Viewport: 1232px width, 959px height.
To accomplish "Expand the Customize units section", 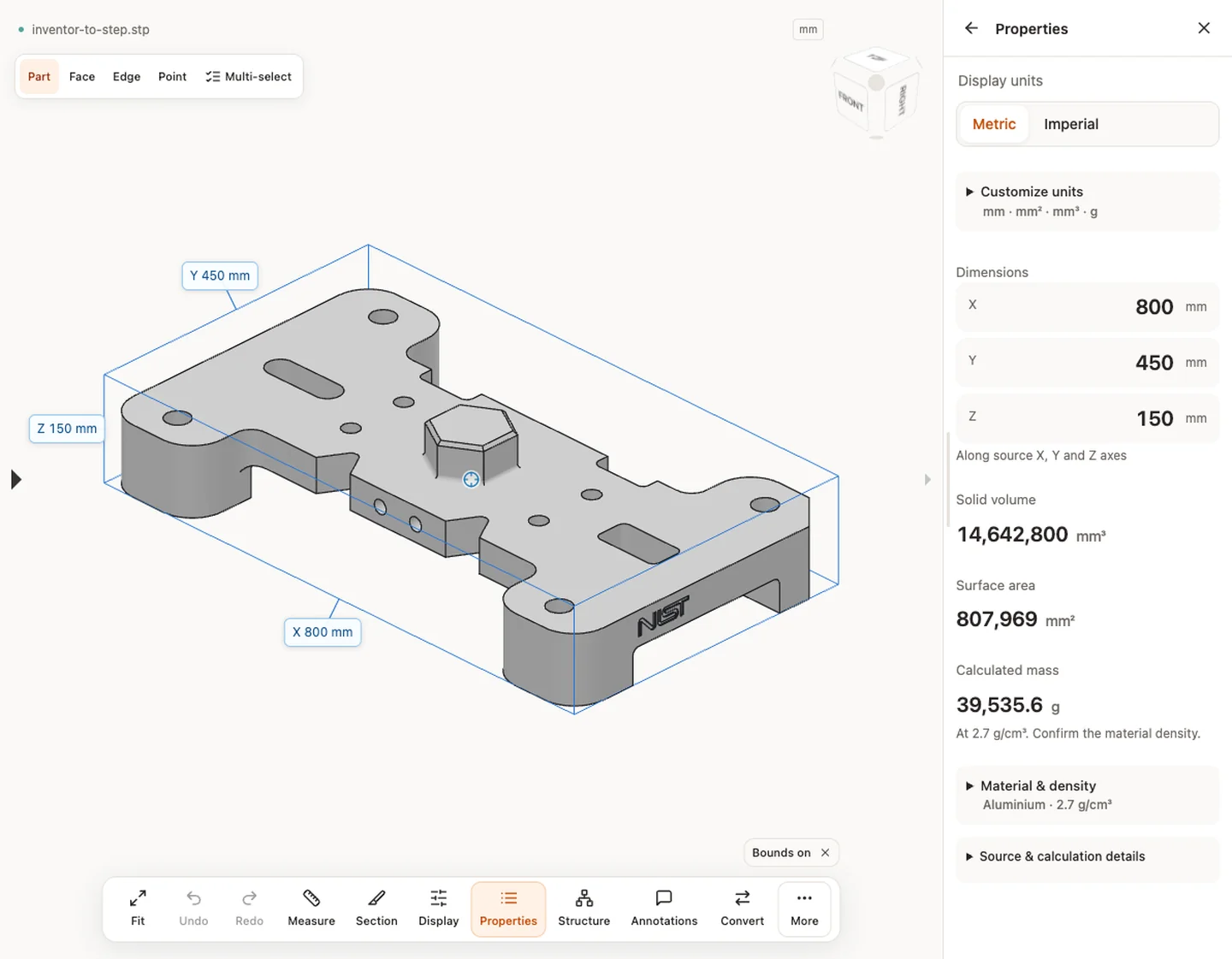I will tap(1087, 201).
